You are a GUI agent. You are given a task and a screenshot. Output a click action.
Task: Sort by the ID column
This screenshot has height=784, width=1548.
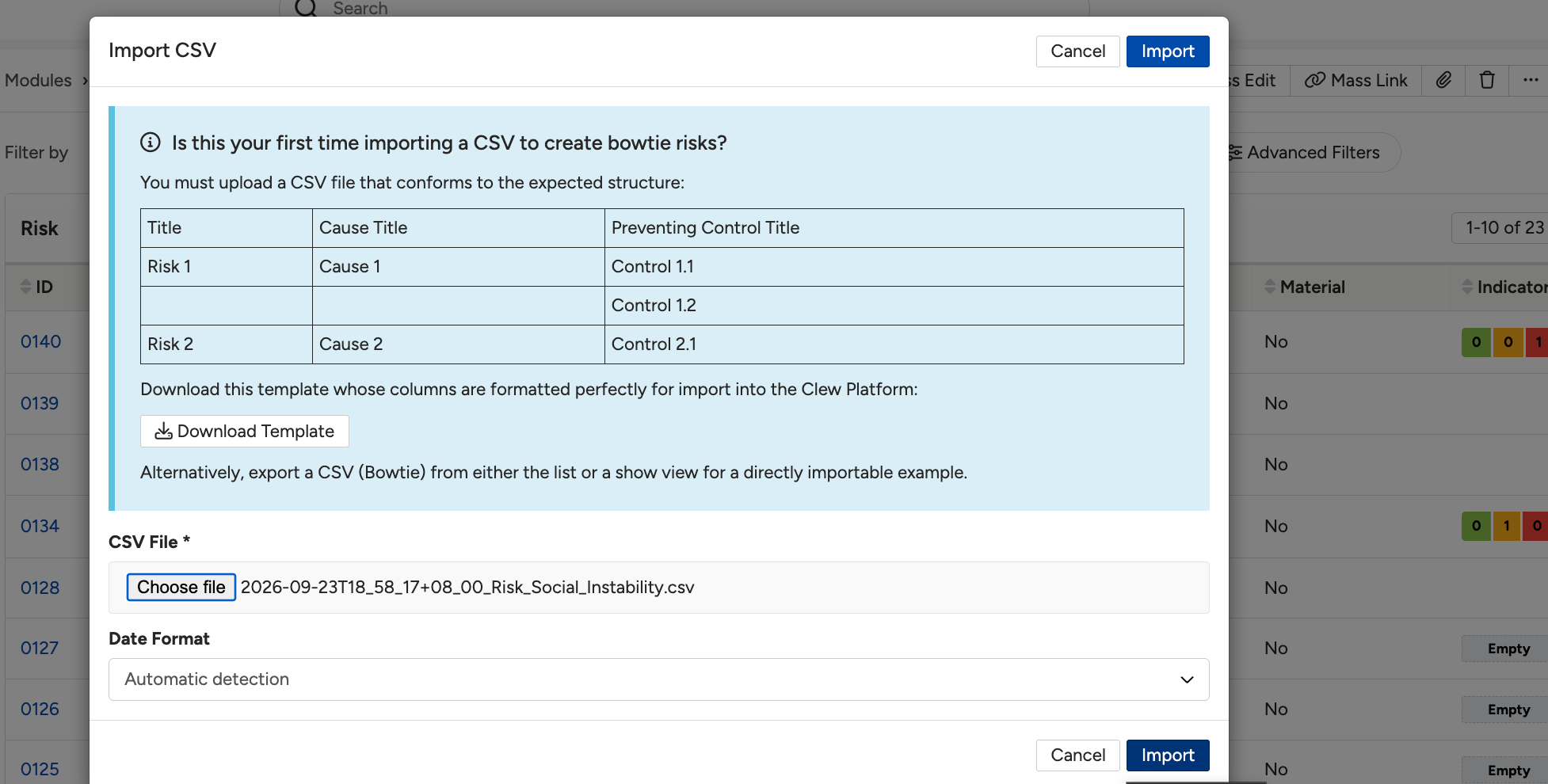pyautogui.click(x=37, y=287)
